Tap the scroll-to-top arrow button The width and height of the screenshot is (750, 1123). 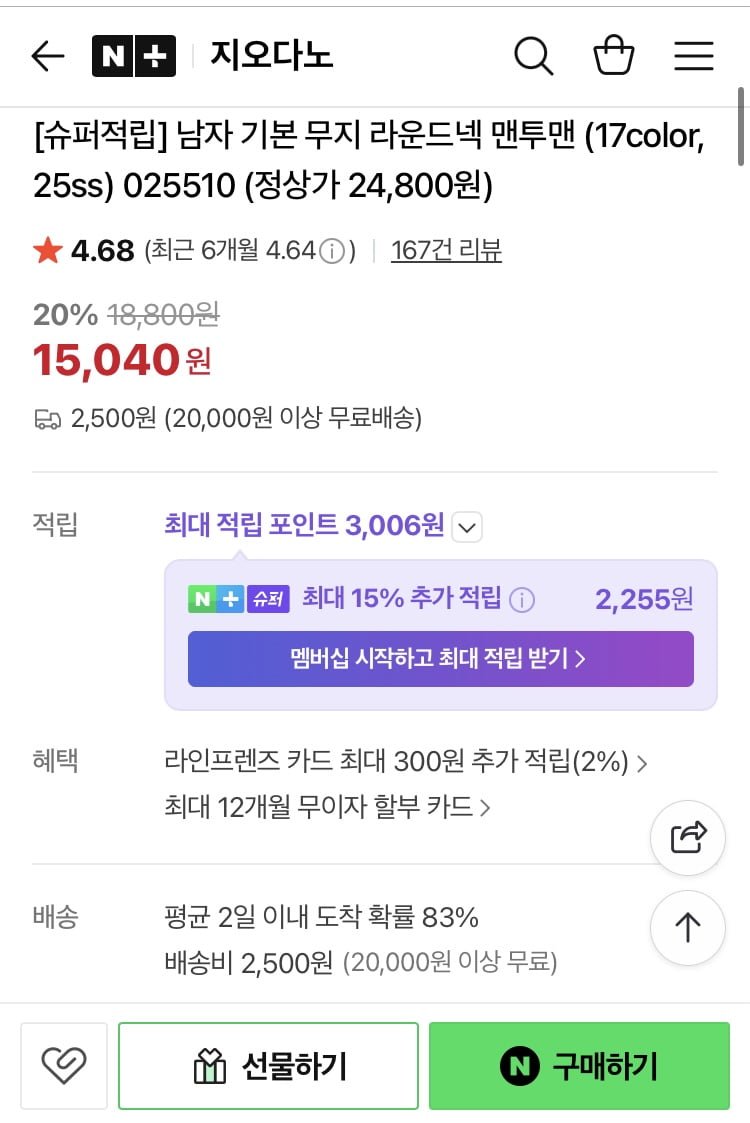(688, 927)
